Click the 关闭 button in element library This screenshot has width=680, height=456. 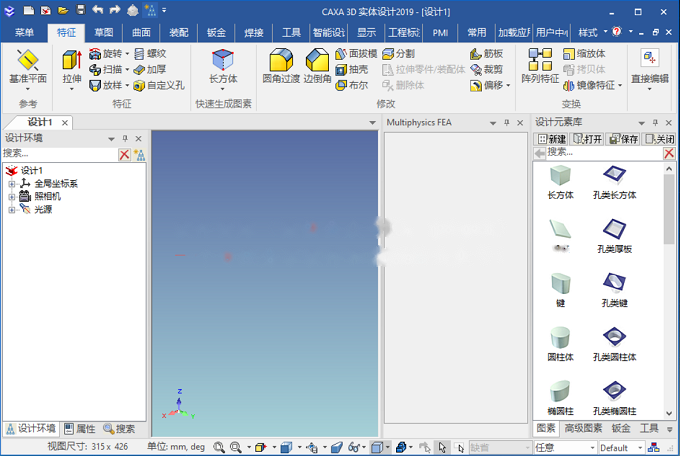point(659,139)
